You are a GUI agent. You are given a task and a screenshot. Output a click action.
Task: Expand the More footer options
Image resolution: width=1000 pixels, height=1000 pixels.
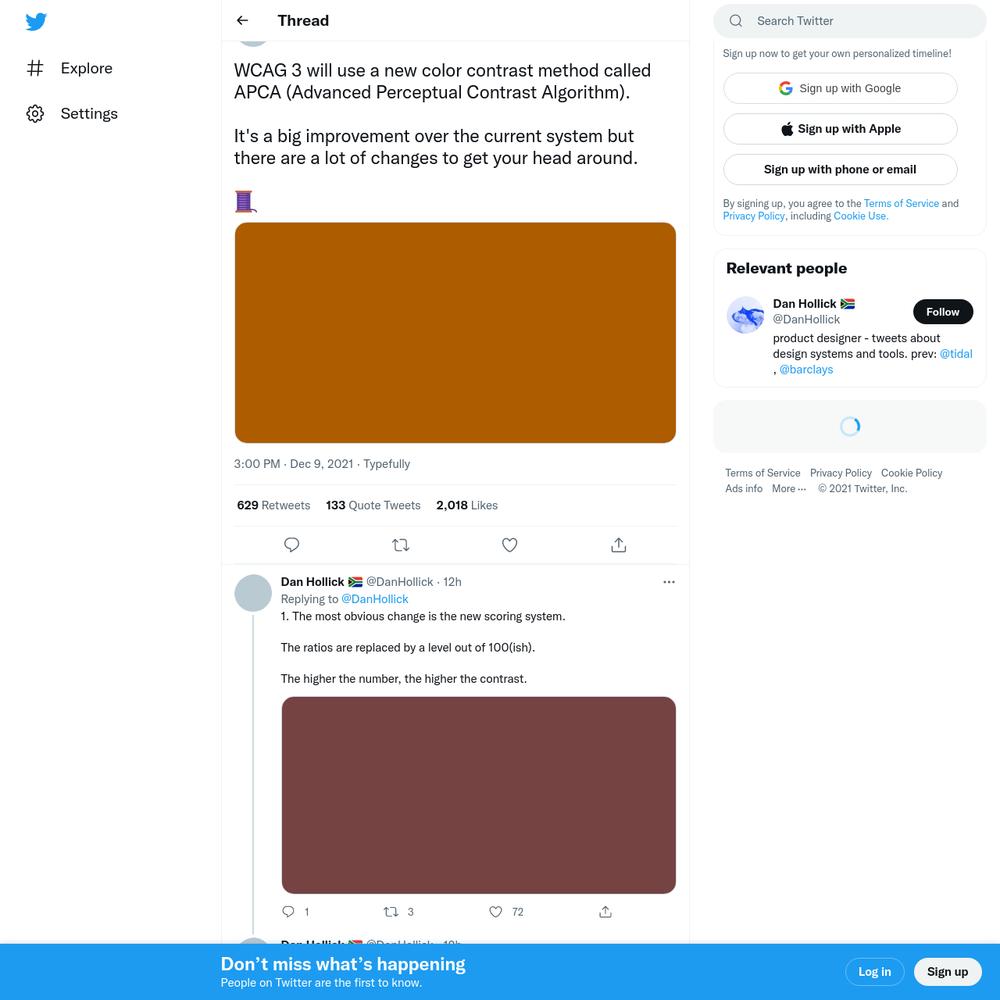coord(789,489)
